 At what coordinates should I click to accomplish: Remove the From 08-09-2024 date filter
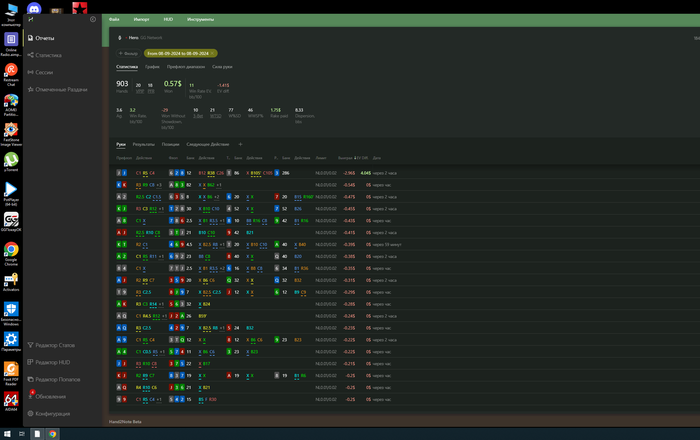coord(212,53)
